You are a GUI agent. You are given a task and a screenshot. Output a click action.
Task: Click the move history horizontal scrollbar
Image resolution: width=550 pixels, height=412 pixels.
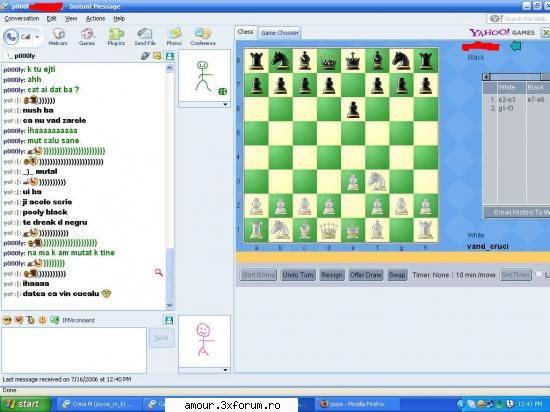(516, 77)
